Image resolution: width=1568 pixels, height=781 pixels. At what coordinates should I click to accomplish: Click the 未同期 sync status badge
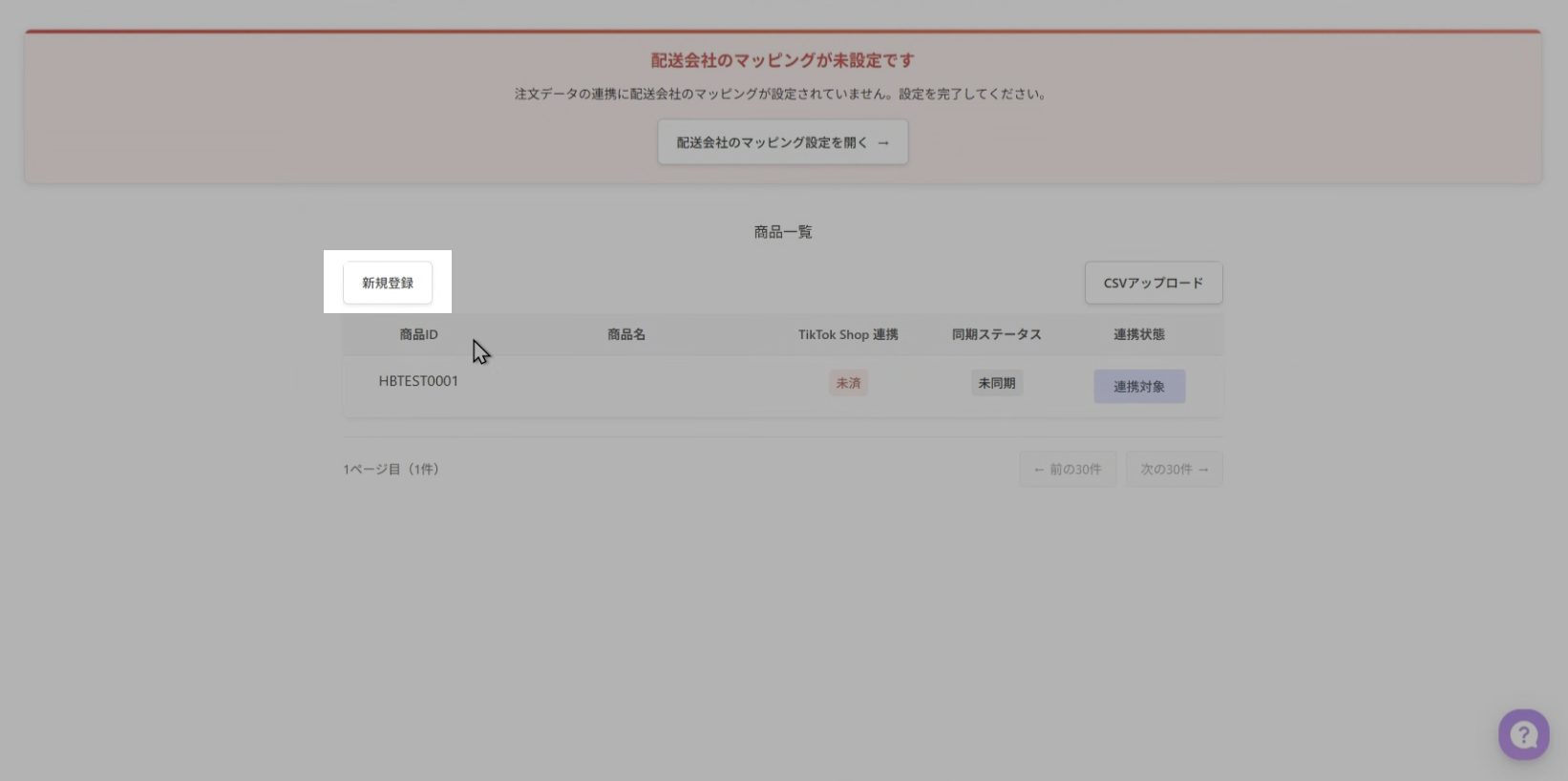click(997, 383)
